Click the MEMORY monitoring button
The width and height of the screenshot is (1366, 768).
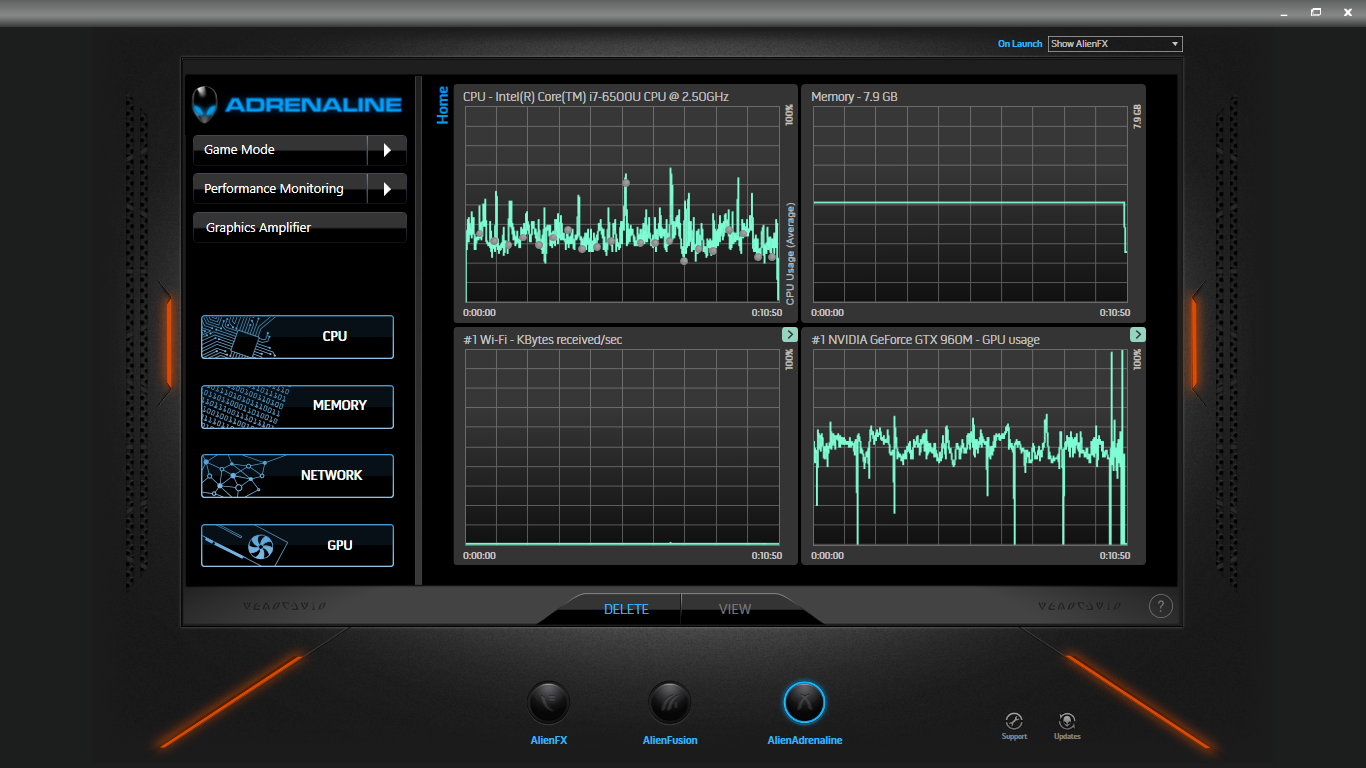pyautogui.click(x=297, y=406)
